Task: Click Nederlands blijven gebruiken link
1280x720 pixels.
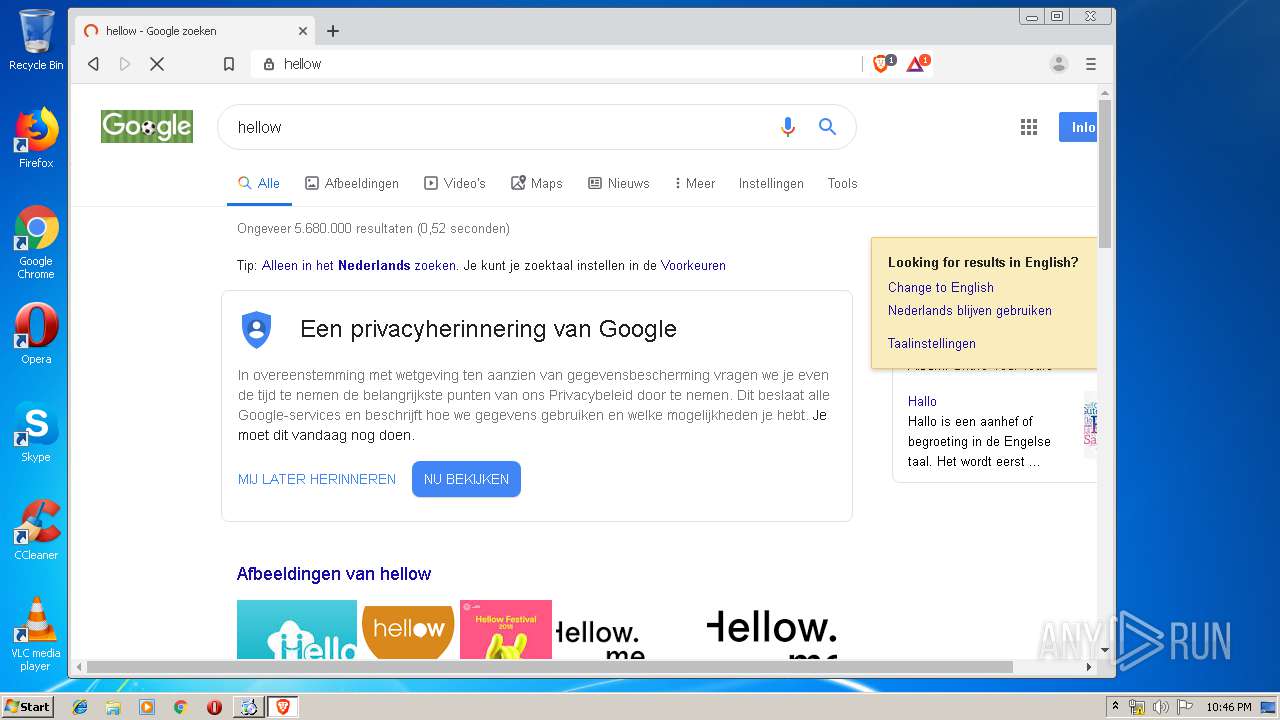Action: 970,311
